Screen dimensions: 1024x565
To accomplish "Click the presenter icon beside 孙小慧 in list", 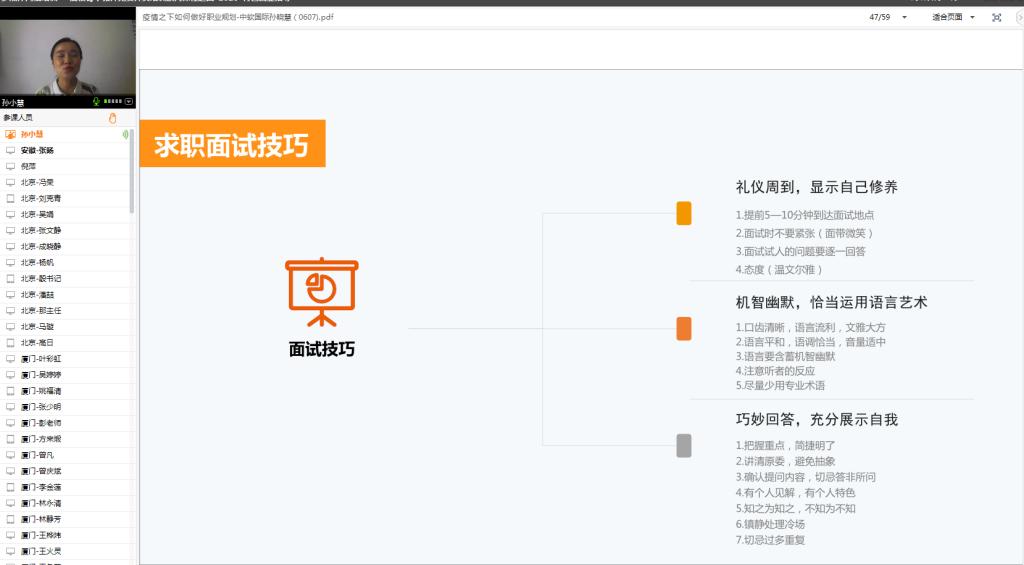I will pos(10,134).
